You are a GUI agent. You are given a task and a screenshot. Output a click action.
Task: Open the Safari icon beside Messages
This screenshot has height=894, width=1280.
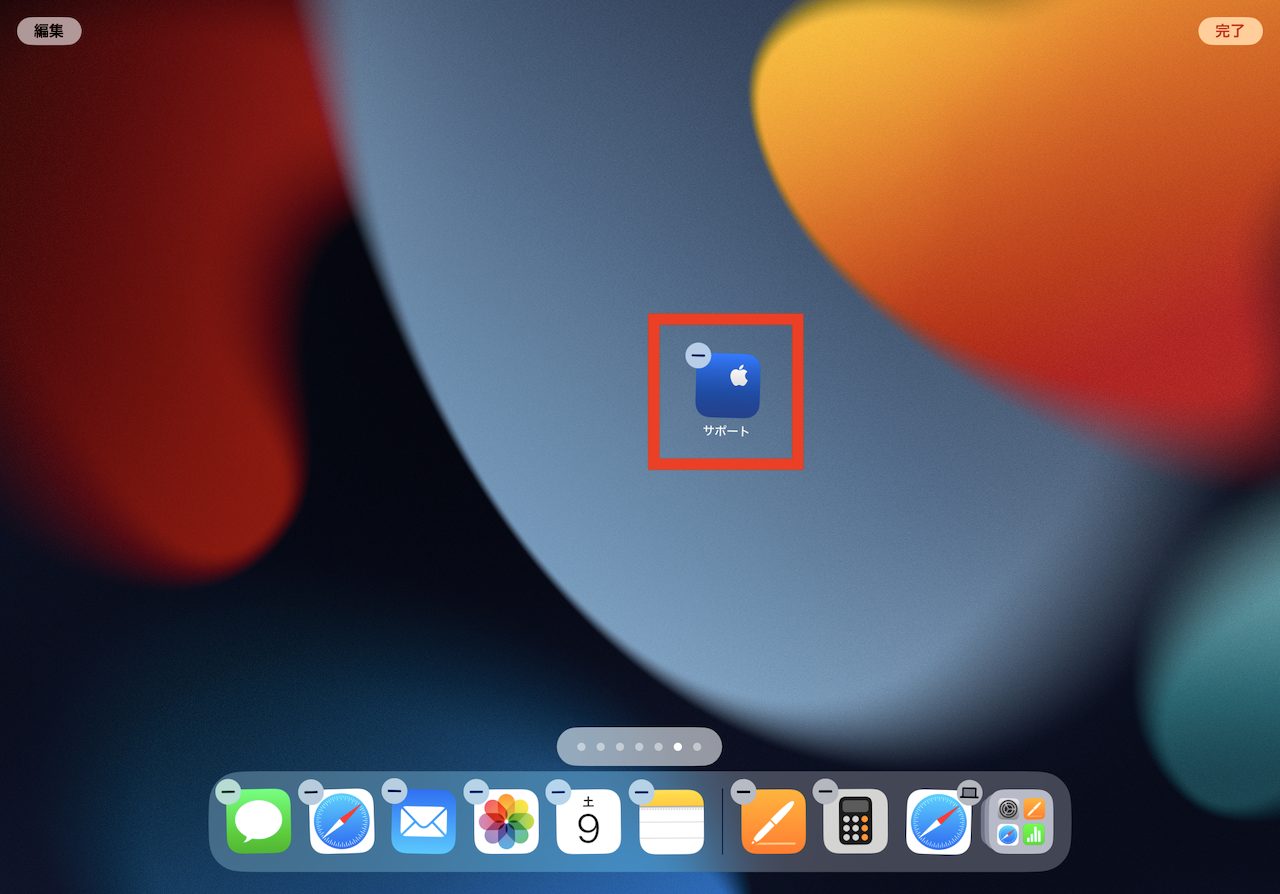tap(342, 821)
